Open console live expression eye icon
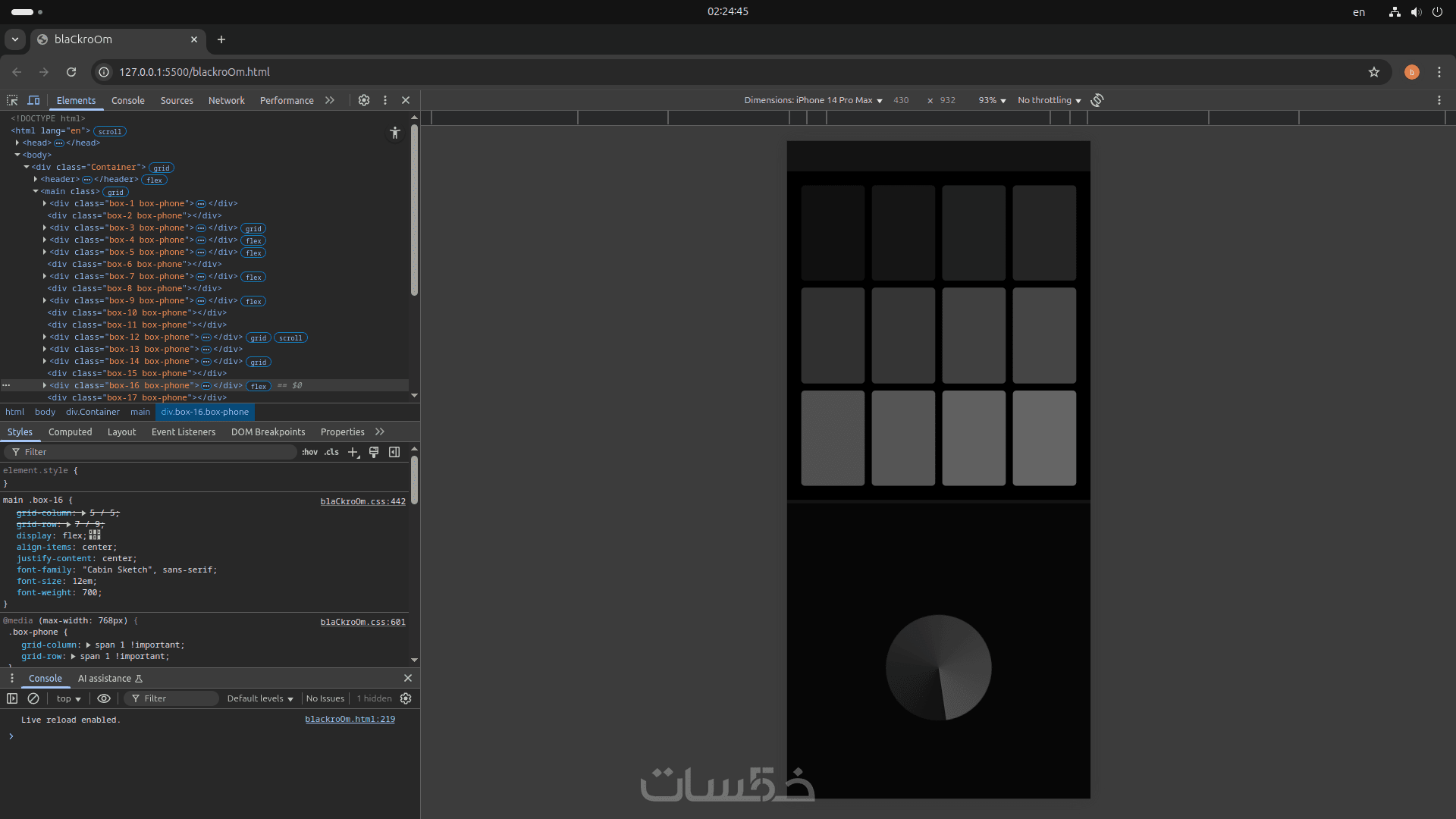The height and width of the screenshot is (819, 1456). point(104,698)
